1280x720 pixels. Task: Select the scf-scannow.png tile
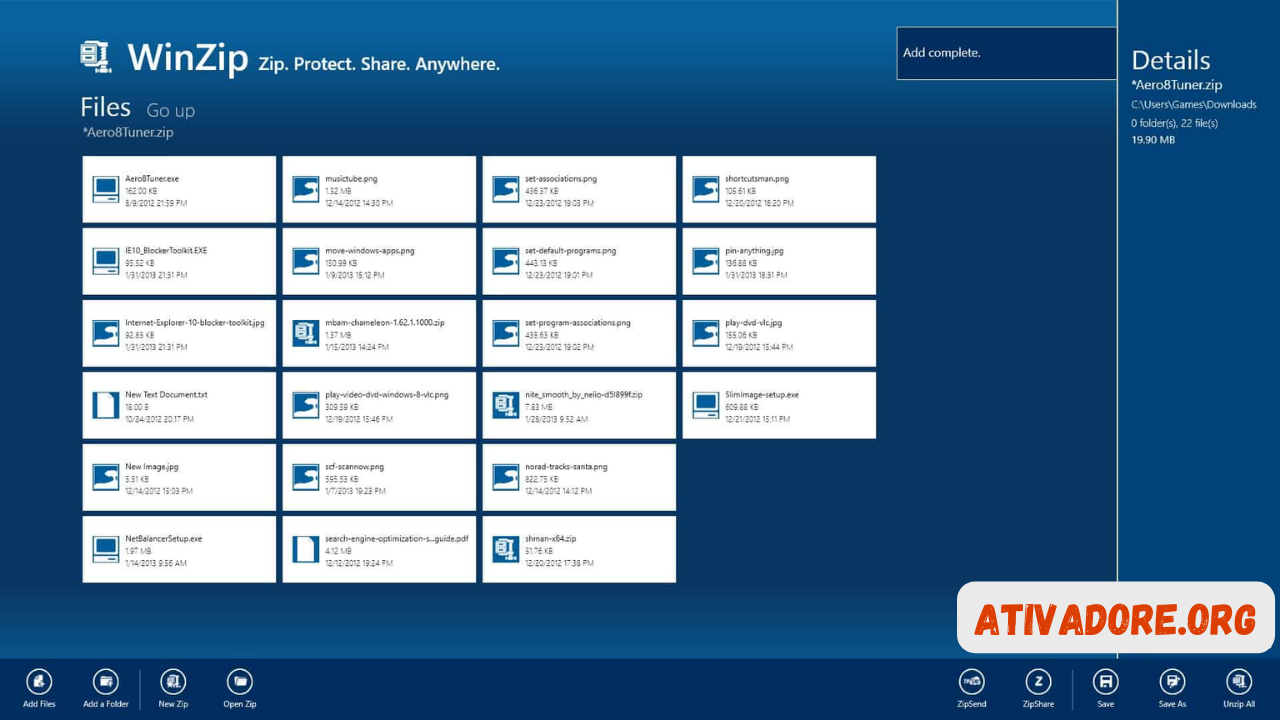379,477
